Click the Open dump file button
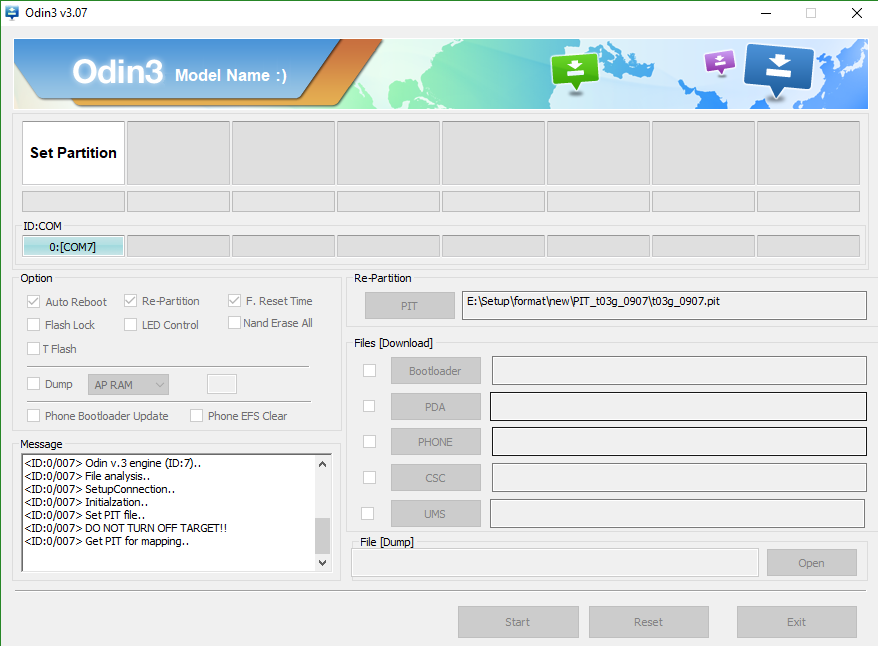The height and width of the screenshot is (646, 878). [x=811, y=563]
